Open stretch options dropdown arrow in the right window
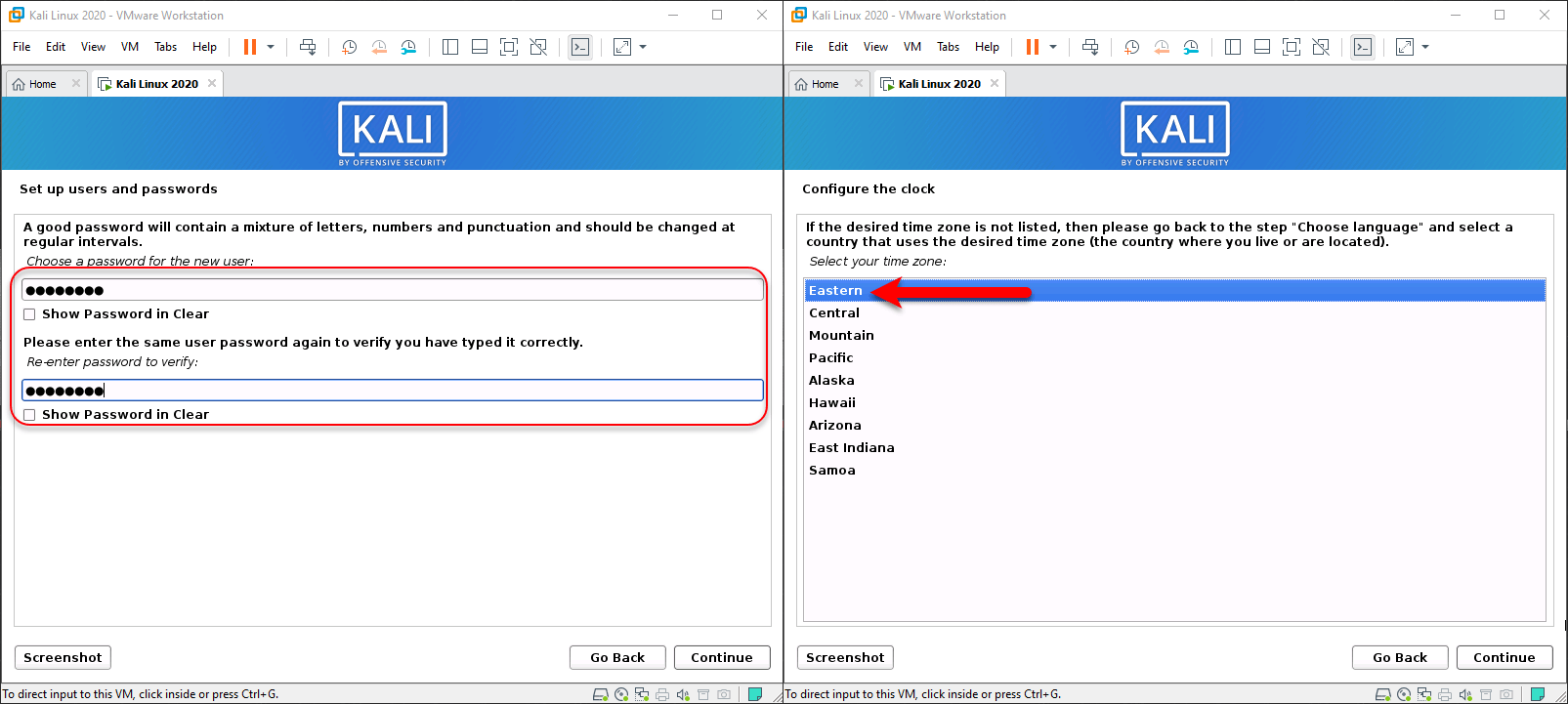The width and height of the screenshot is (1568, 704). pos(1425,47)
